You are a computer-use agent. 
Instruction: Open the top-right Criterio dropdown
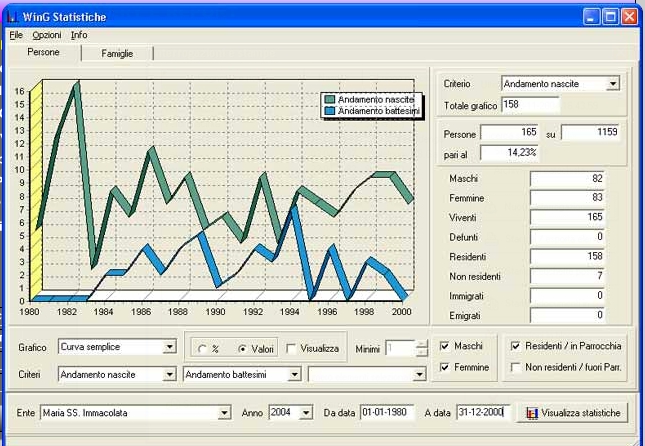613,84
